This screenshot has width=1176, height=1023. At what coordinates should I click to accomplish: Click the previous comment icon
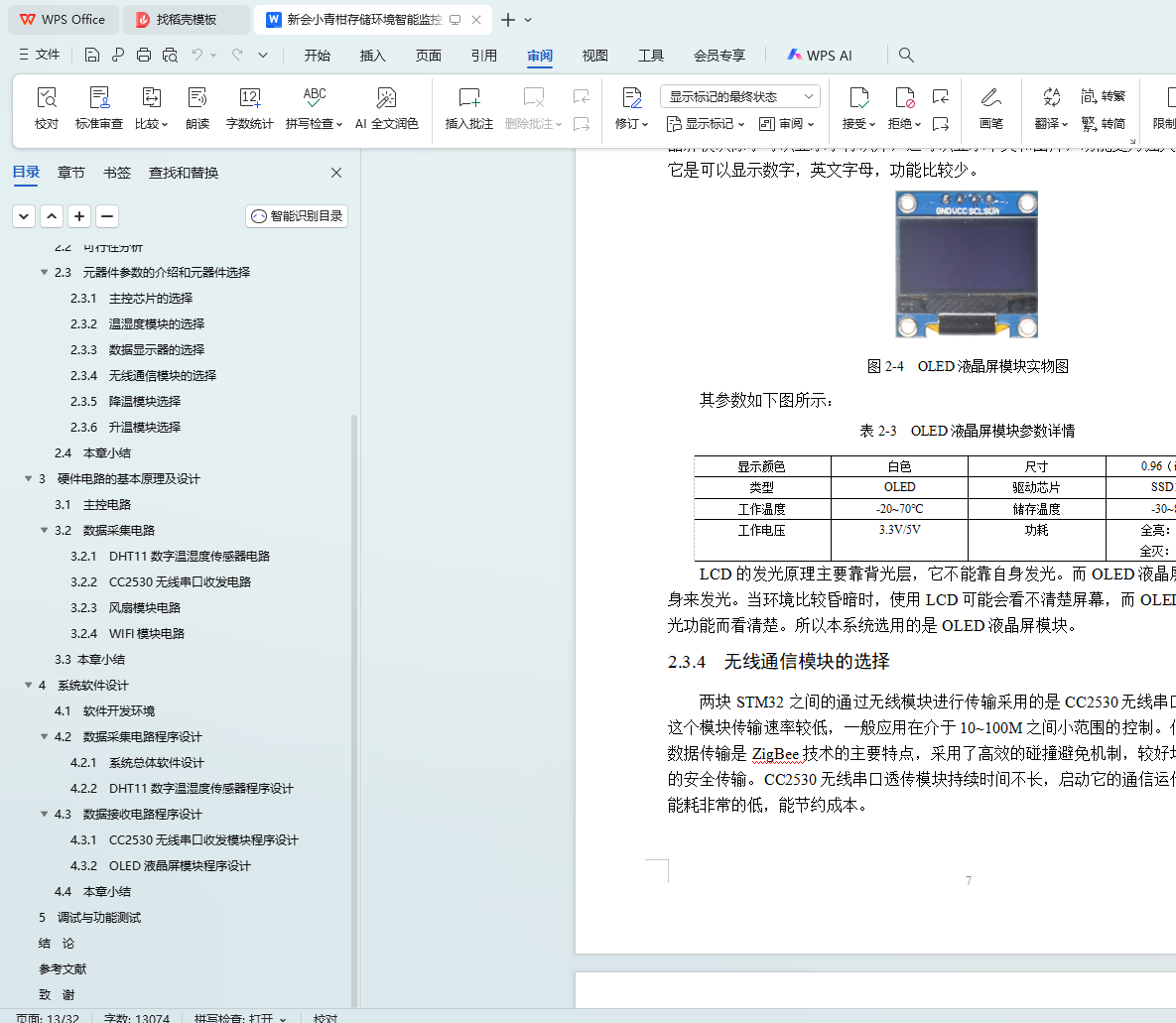582,96
